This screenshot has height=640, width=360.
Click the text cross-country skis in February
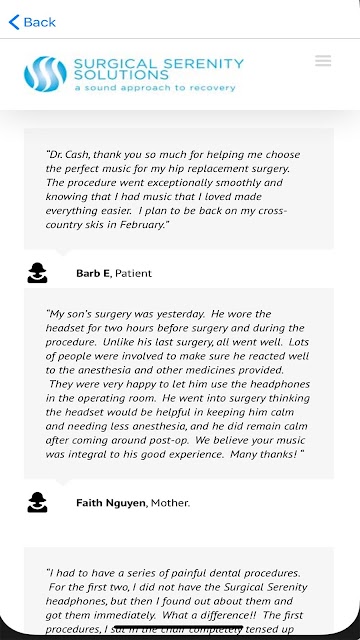(167, 218)
